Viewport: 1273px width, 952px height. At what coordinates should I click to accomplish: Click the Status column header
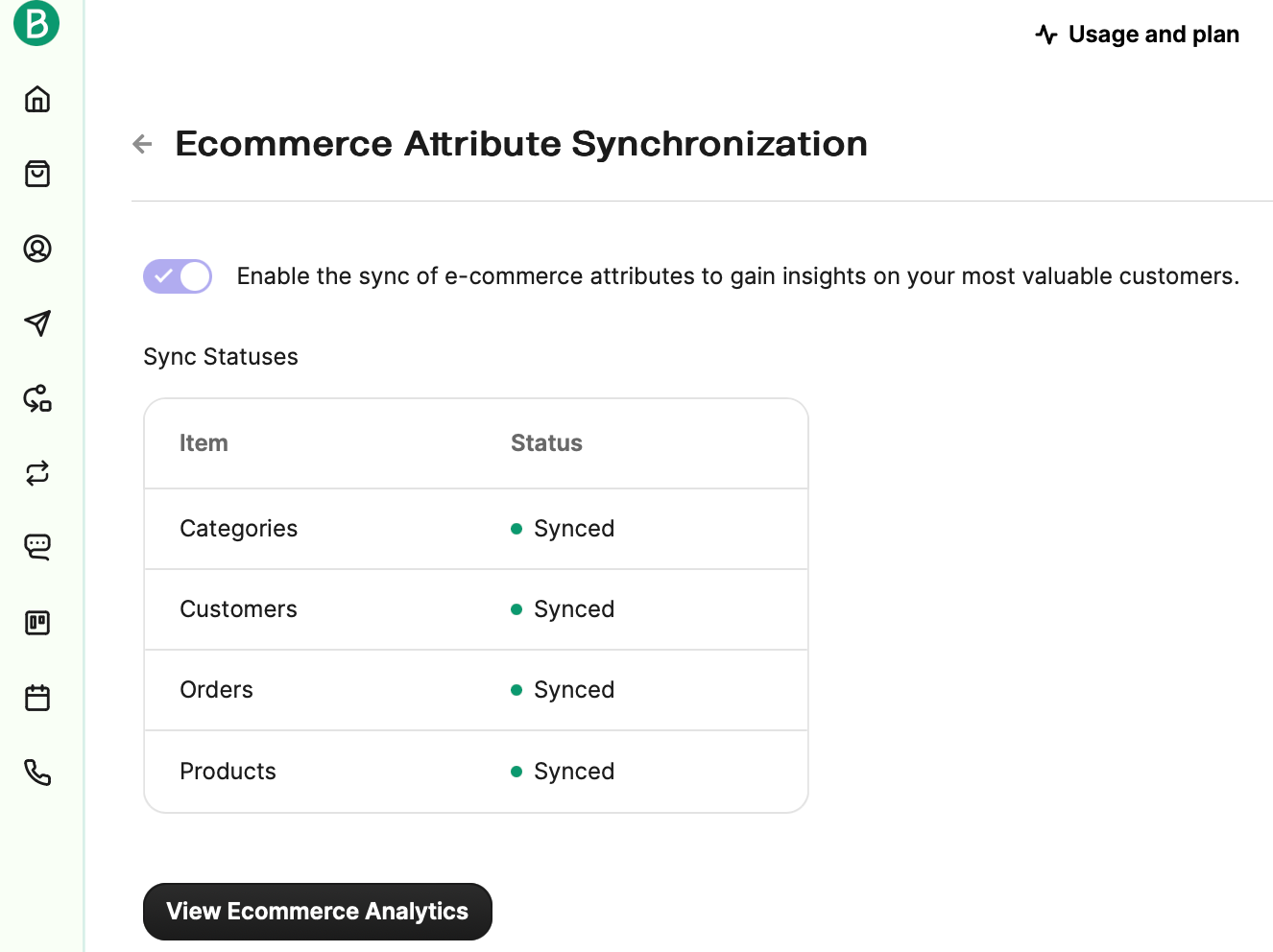pos(546,442)
